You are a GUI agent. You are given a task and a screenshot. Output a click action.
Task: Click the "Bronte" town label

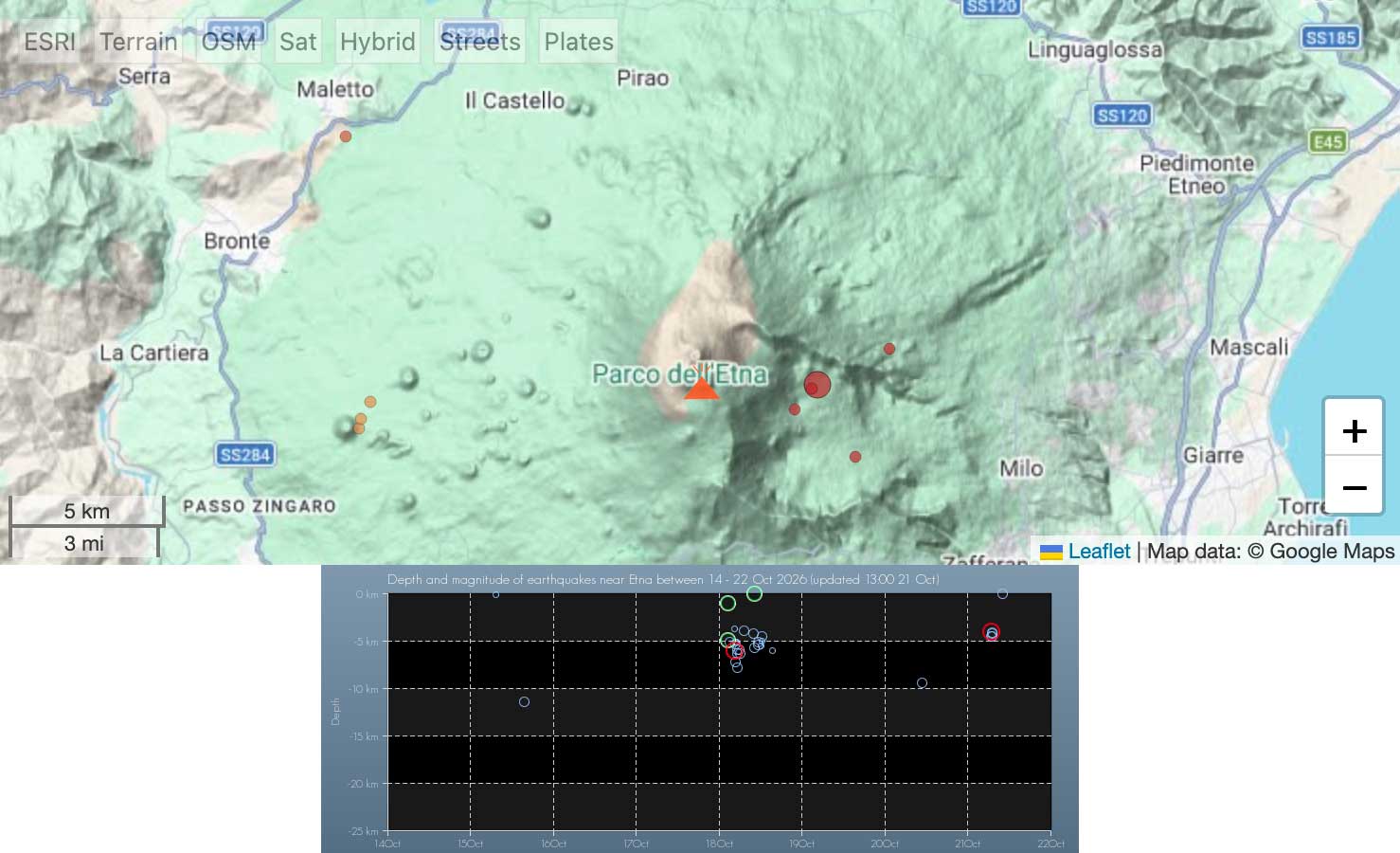point(237,242)
